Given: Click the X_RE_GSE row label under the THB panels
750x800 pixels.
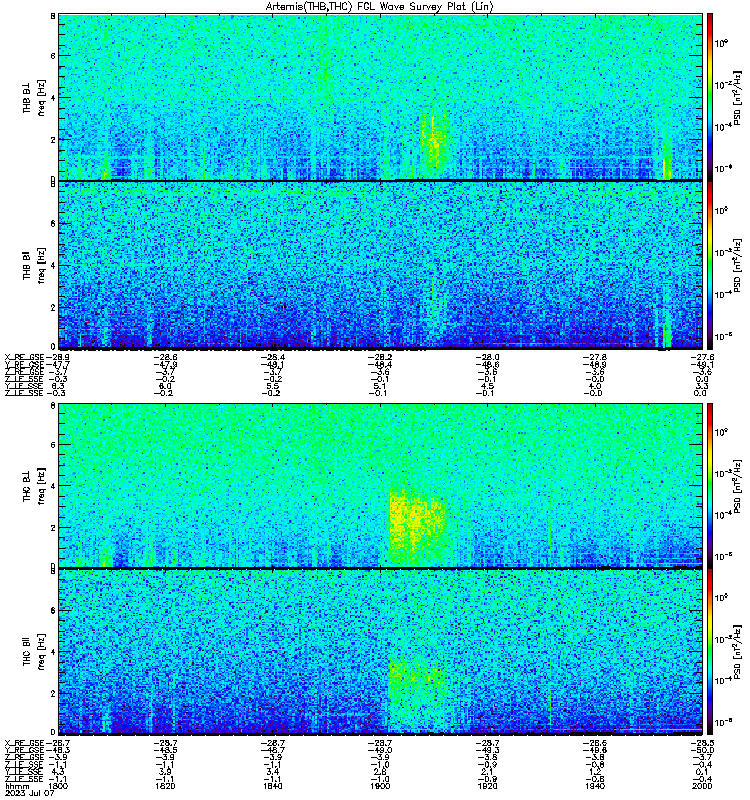Looking at the screenshot, I should pyautogui.click(x=24, y=357).
